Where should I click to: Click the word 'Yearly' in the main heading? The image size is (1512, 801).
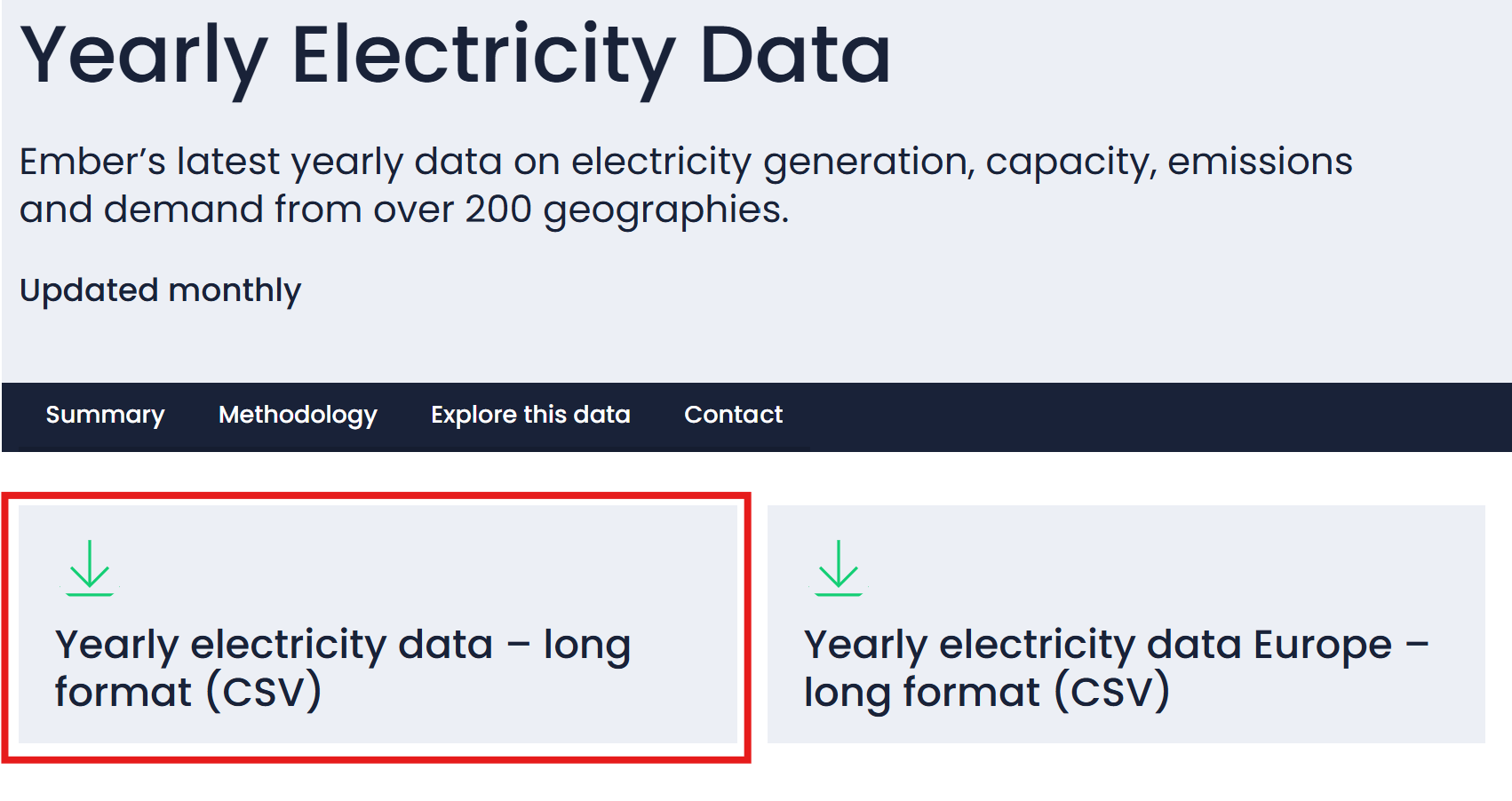tap(144, 55)
